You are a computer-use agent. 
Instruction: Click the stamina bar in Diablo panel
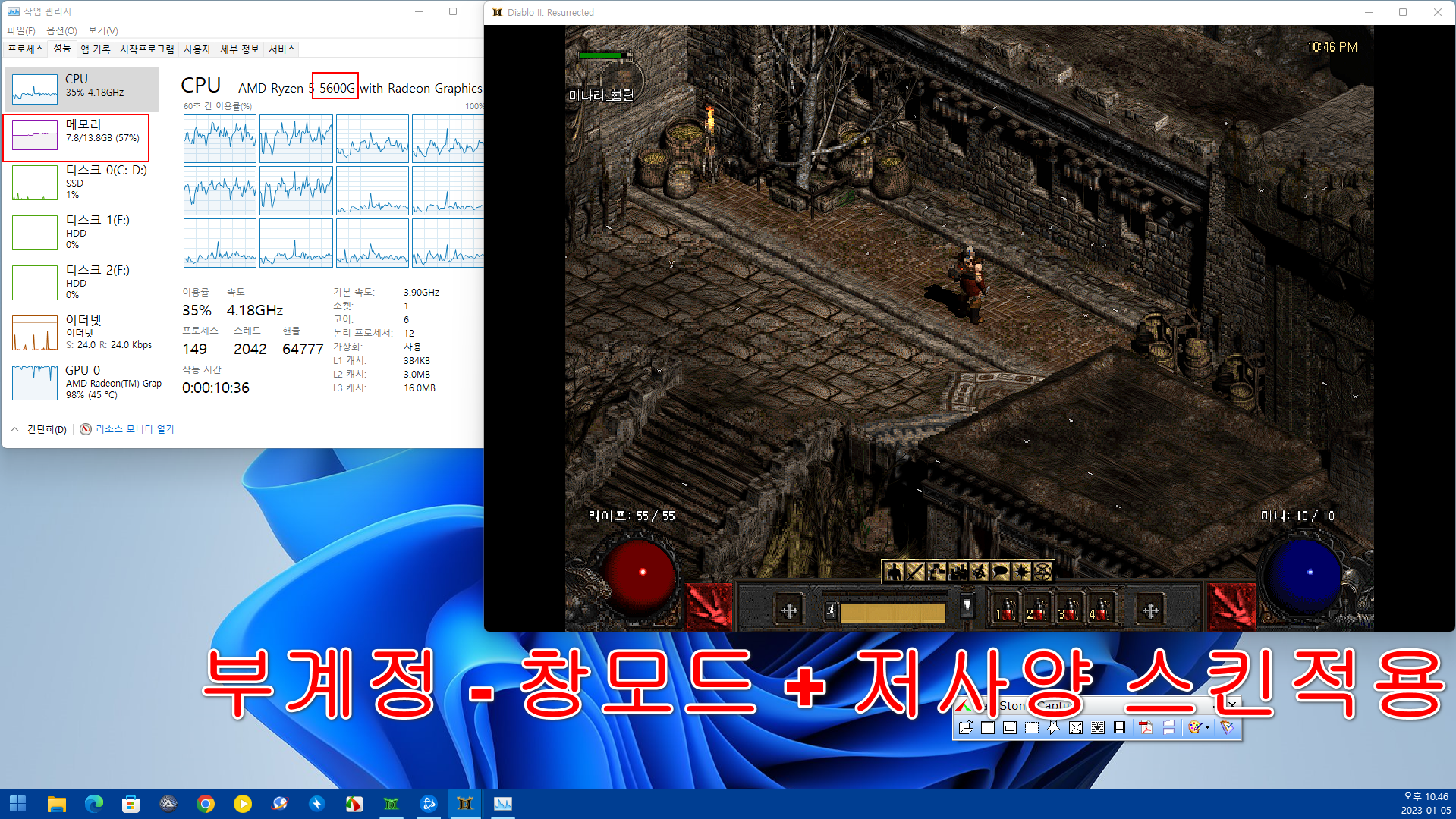click(x=892, y=613)
